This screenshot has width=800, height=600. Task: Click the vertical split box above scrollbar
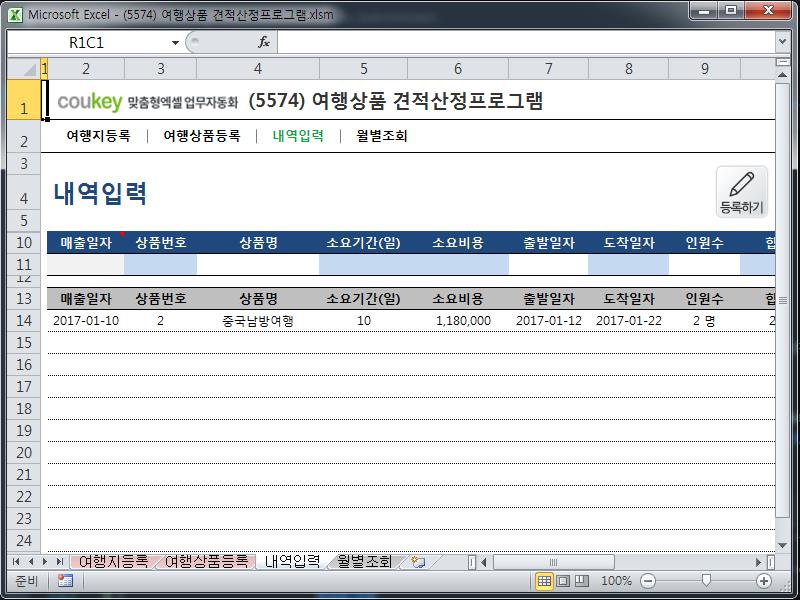pos(782,62)
